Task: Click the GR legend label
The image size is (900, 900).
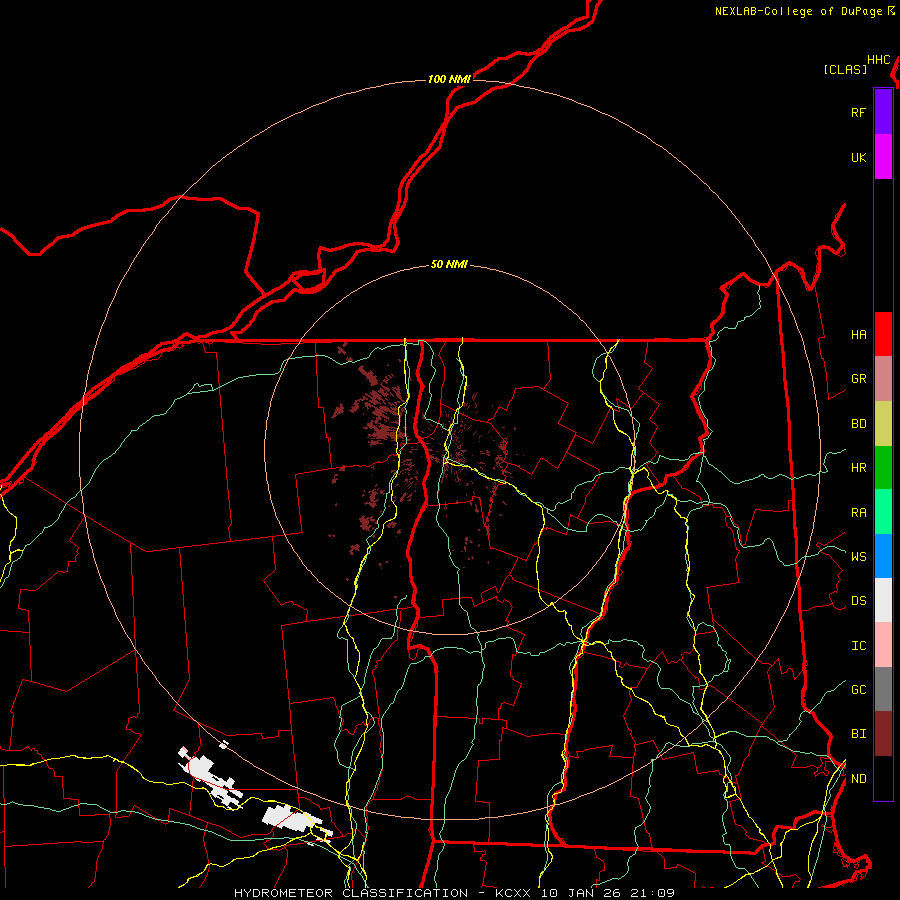Action: point(858,379)
